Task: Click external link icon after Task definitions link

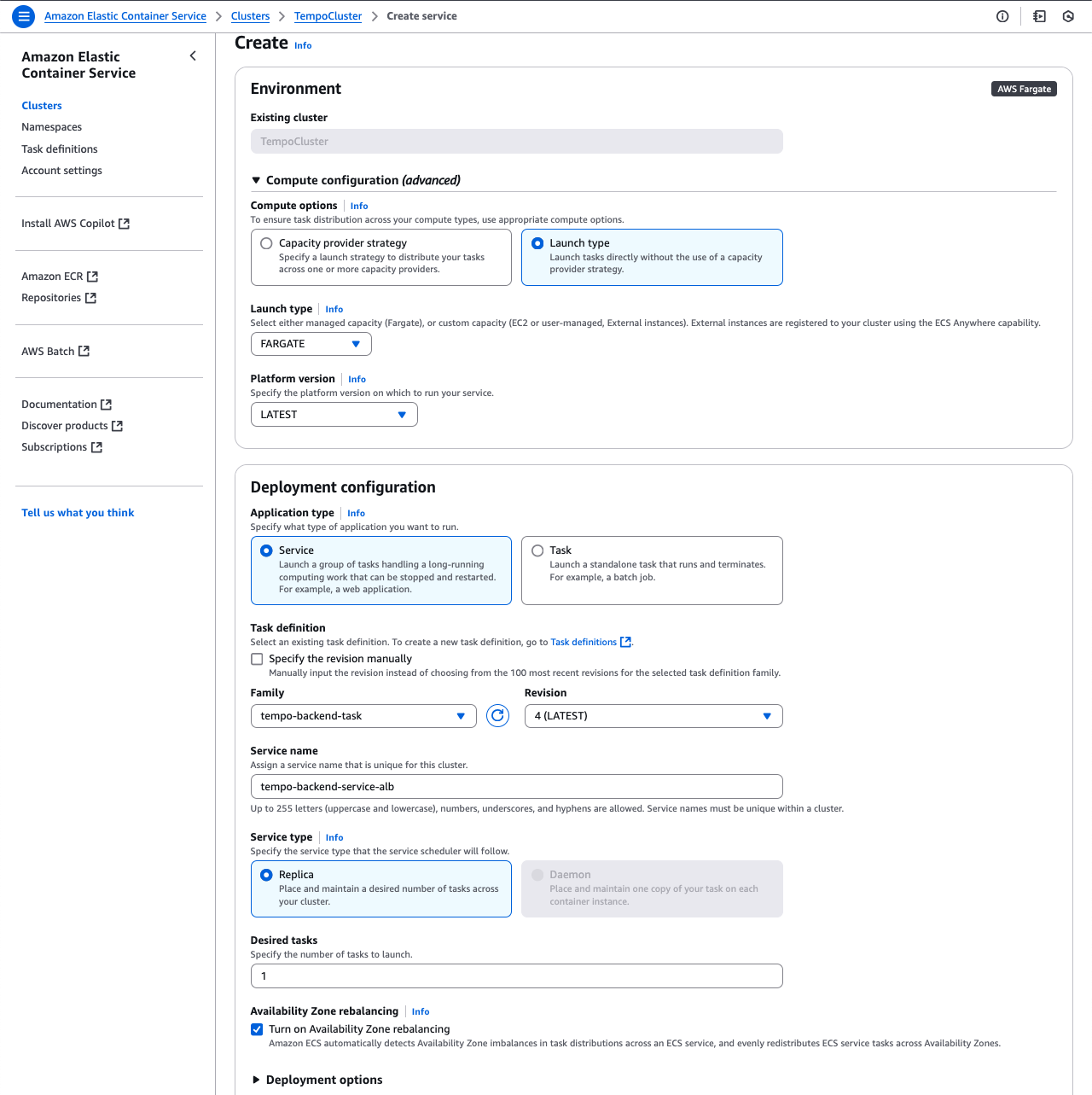Action: (x=625, y=642)
